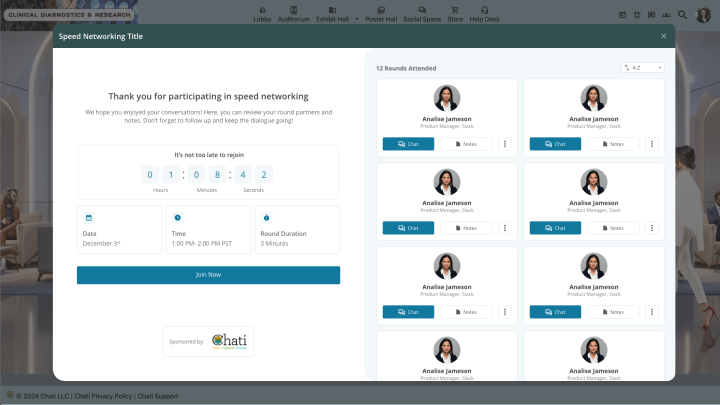
Task: Open the Lobby from the top navigation
Action: coord(262,15)
